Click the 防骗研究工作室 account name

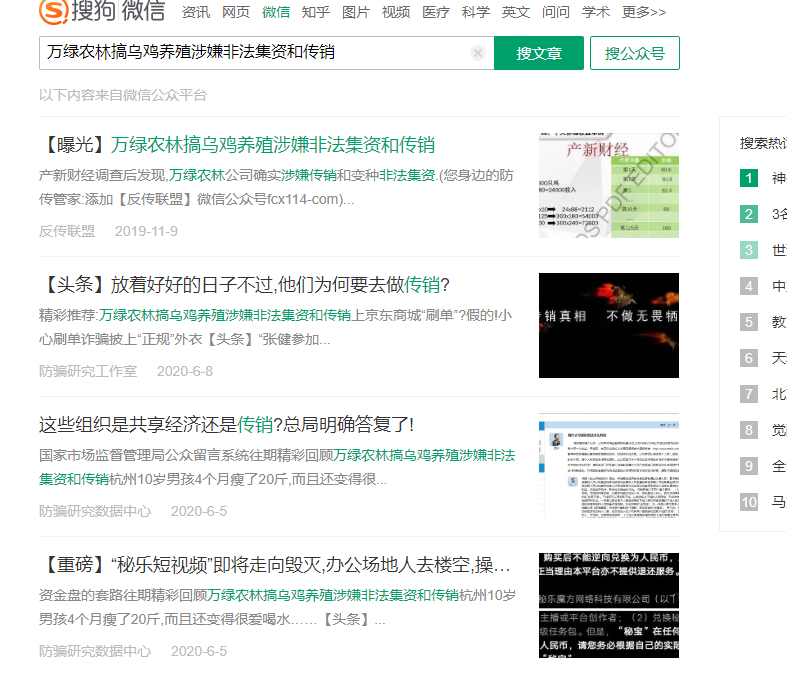(x=88, y=371)
